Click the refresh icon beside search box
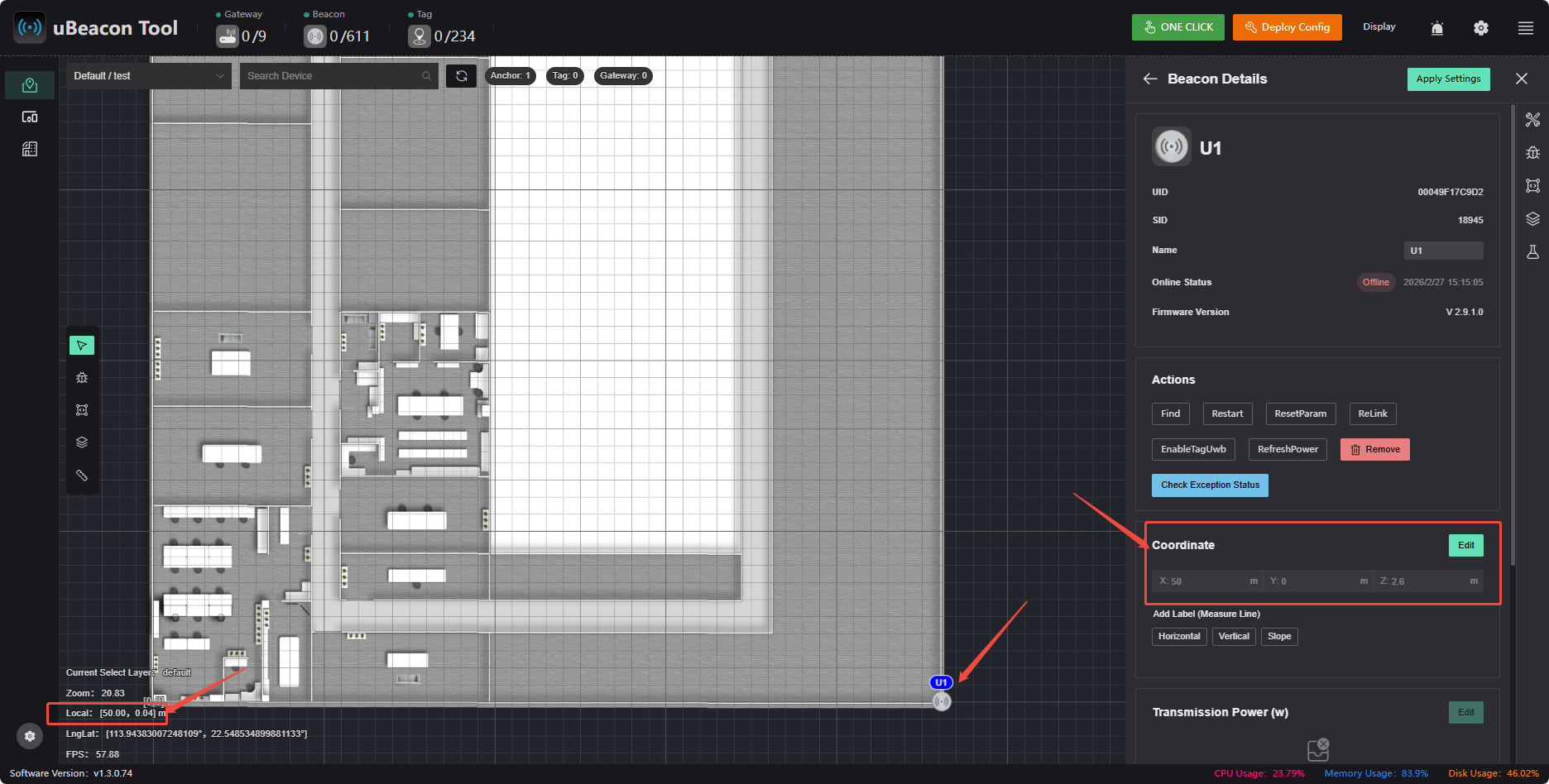1549x784 pixels. (x=462, y=76)
